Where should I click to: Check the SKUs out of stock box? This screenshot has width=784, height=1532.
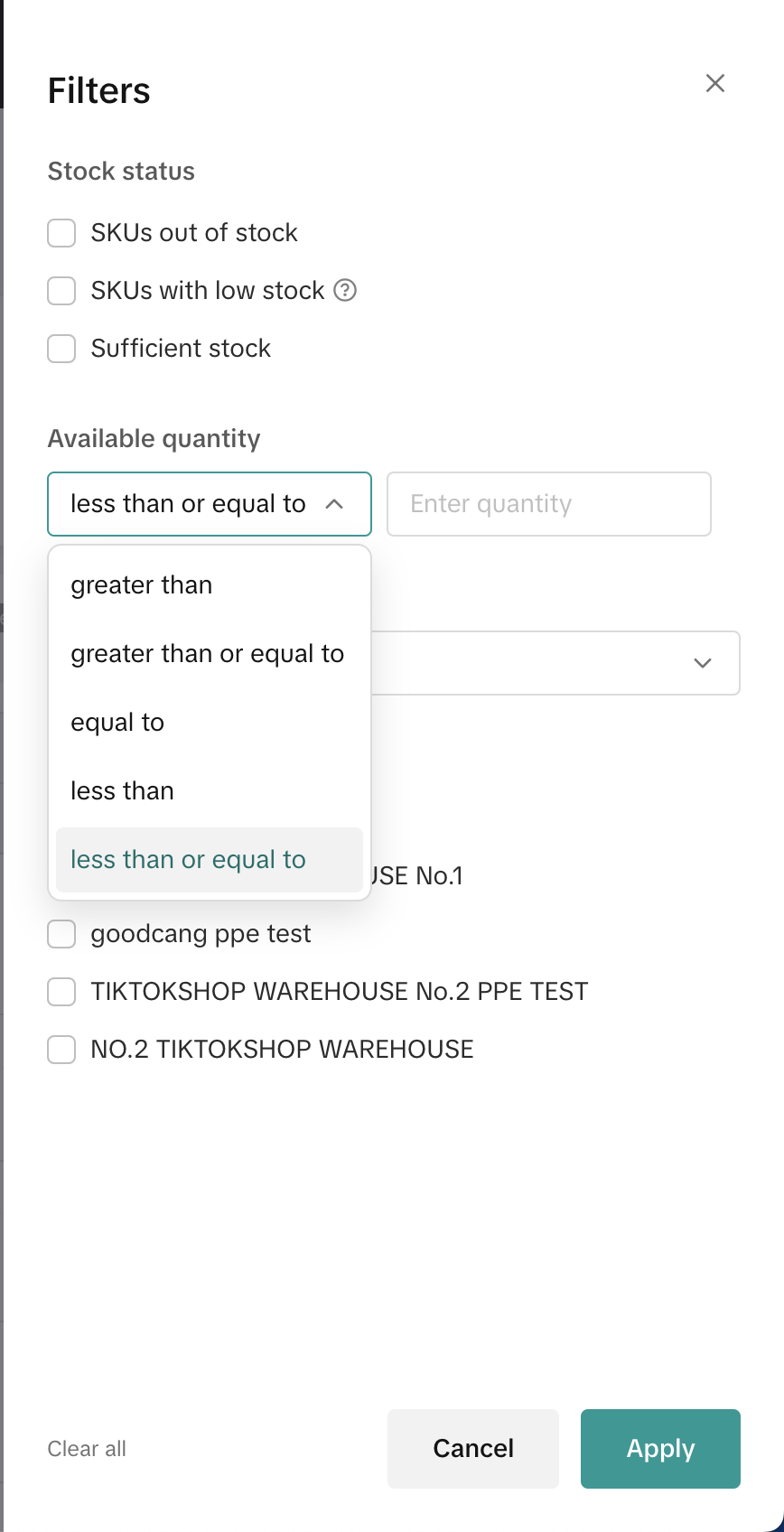point(61,233)
